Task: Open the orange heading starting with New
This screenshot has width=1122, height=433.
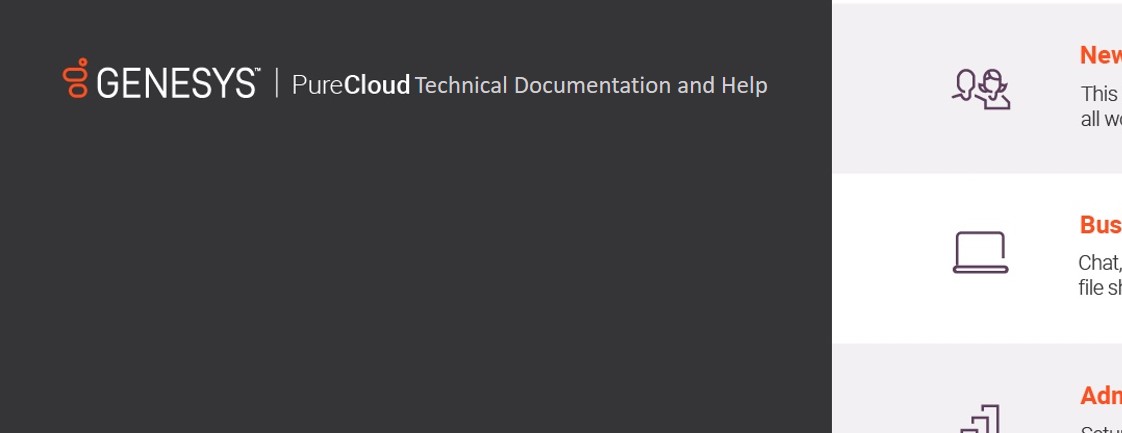Action: pos(1100,55)
